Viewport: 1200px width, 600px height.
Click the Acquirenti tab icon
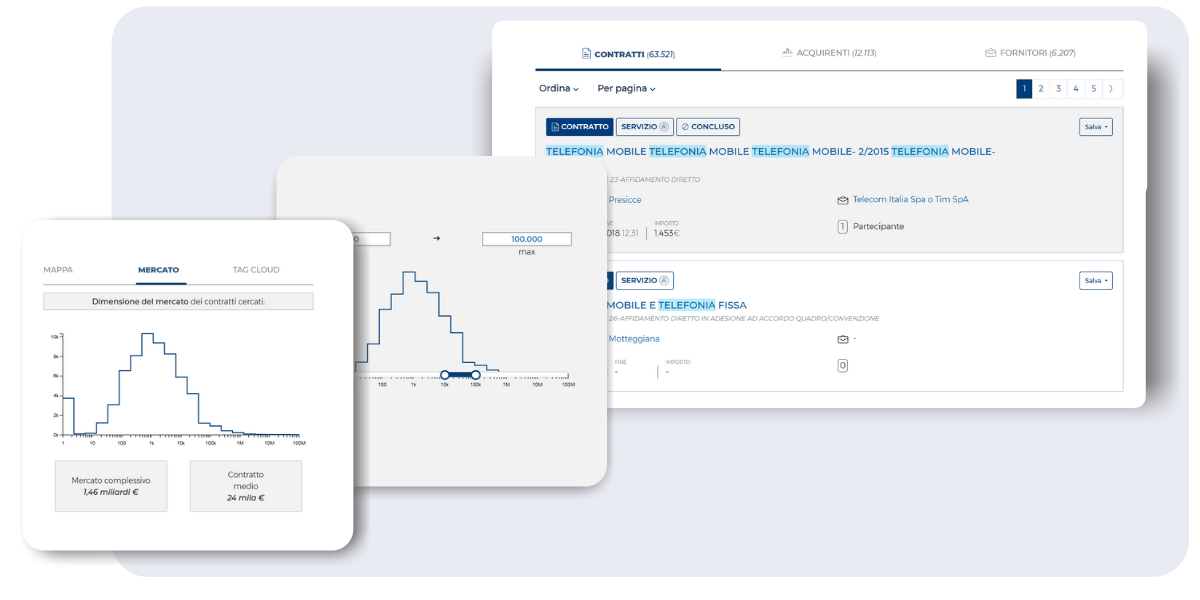(787, 52)
